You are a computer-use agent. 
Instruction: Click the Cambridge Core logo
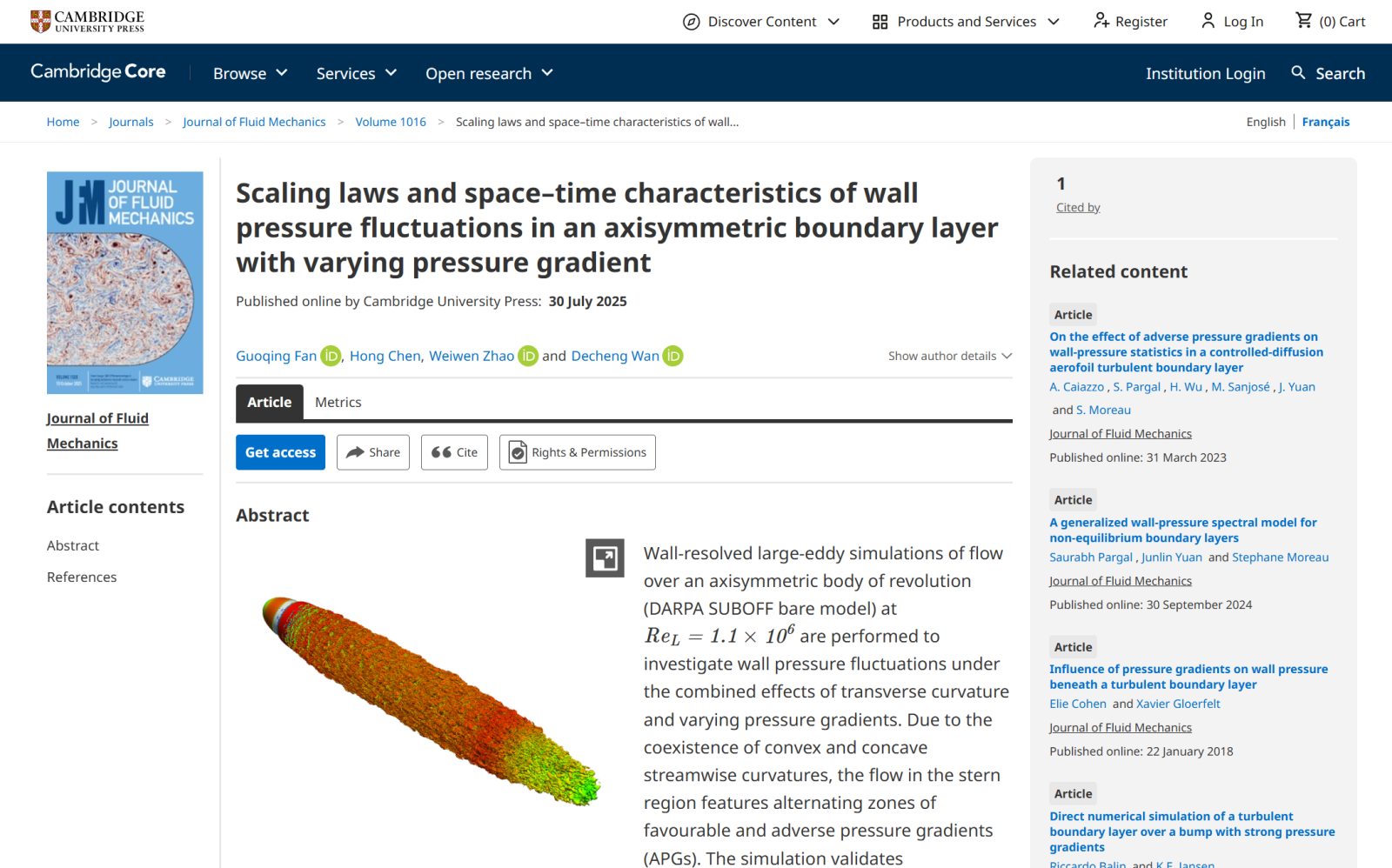tap(98, 72)
